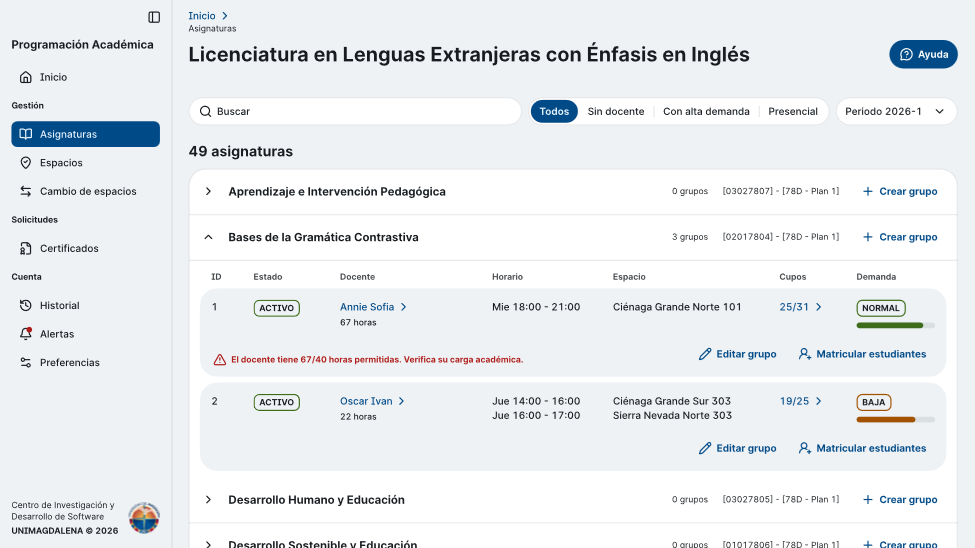Go to Inicio in sidebar
This screenshot has width=975, height=548.
tap(85, 77)
